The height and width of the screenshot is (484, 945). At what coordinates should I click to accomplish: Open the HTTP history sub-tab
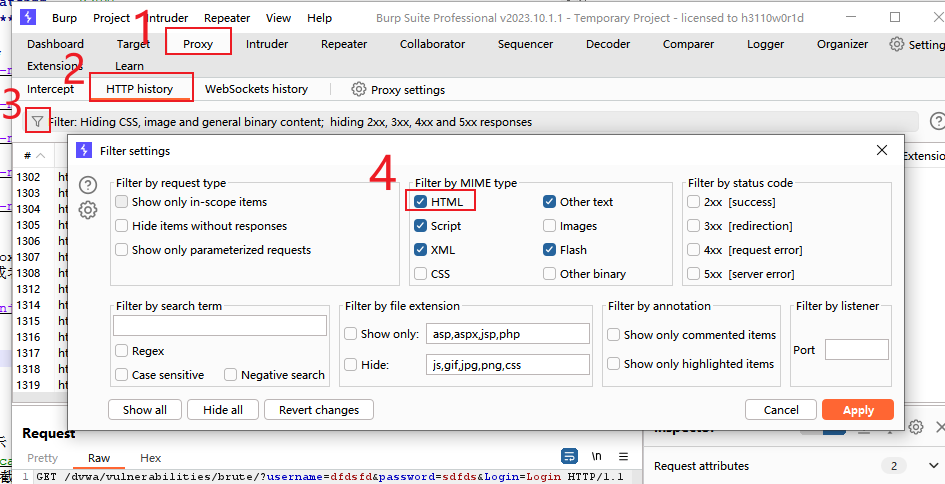coord(140,89)
